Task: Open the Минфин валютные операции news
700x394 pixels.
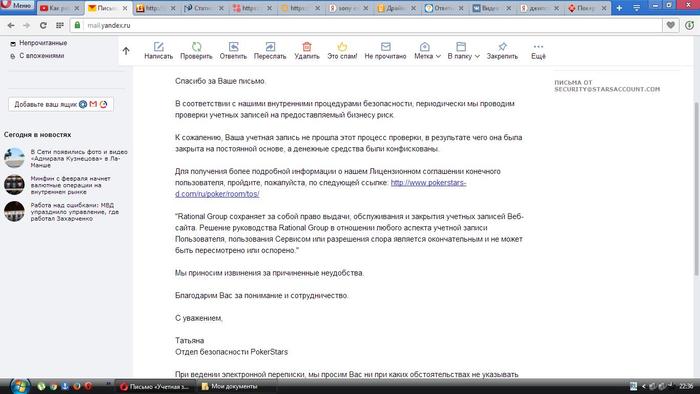Action: point(71,185)
